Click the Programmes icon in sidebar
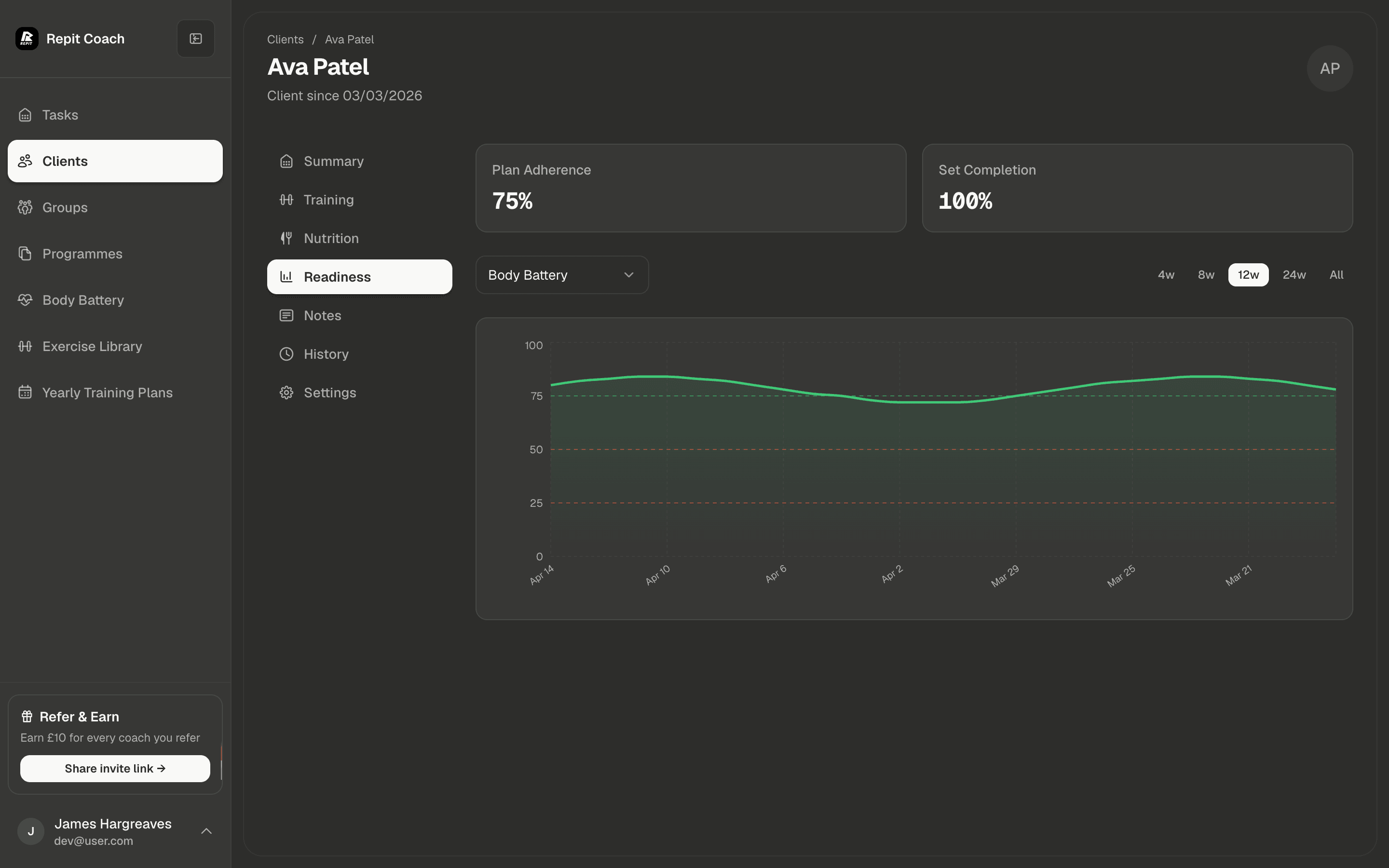Screen dimensions: 1389x868 (25, 253)
